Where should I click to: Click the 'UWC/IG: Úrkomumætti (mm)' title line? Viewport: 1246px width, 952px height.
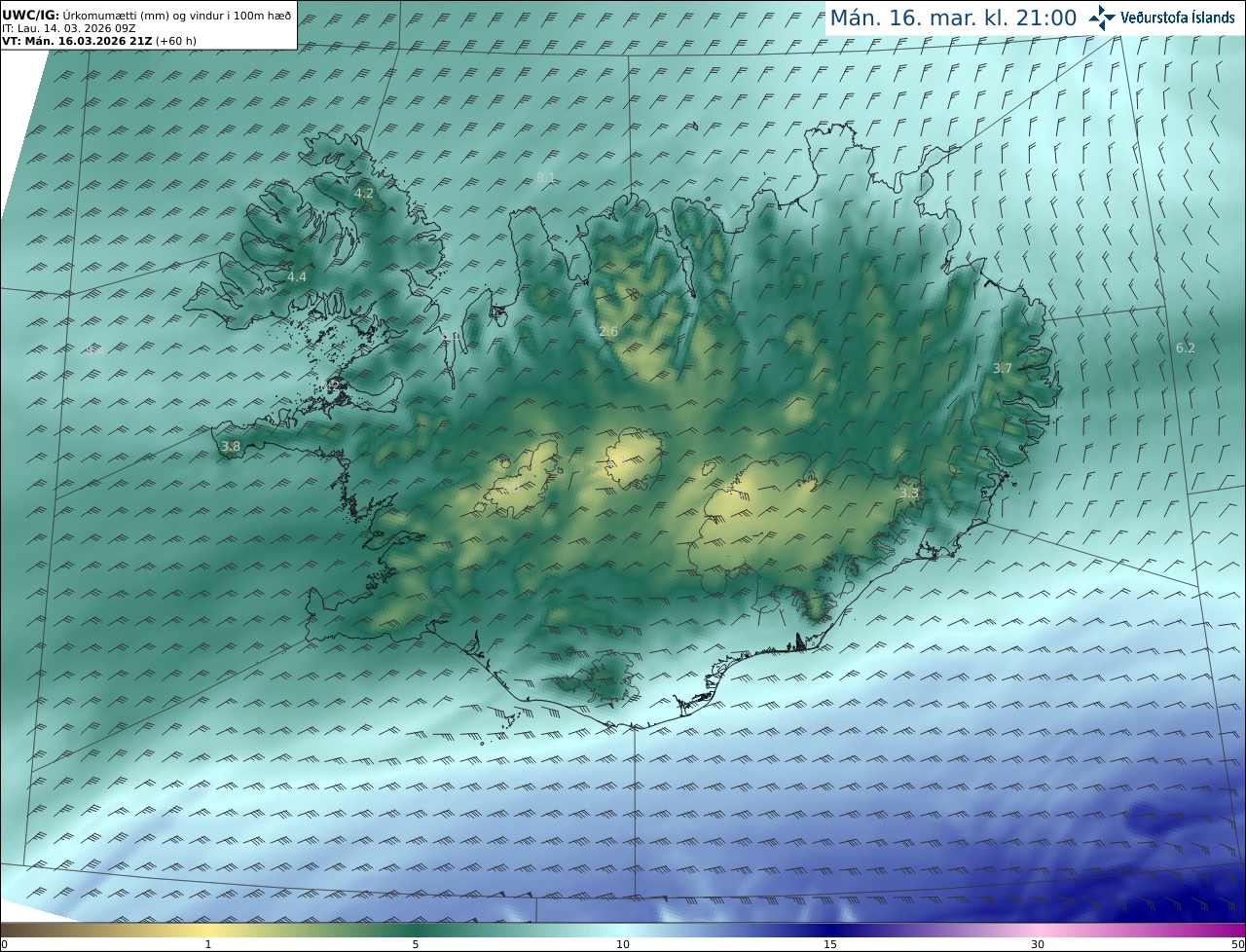click(146, 16)
